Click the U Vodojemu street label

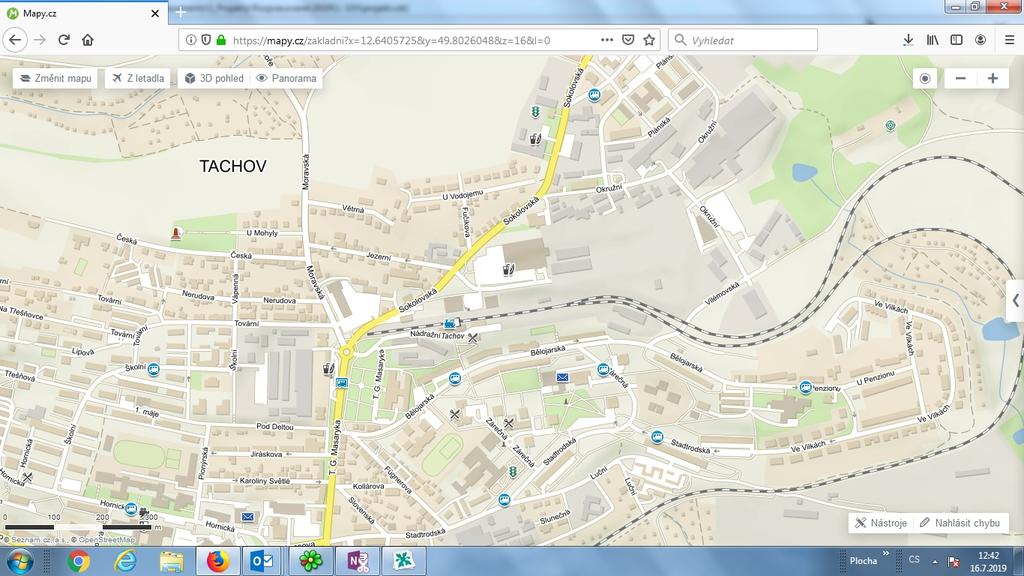(x=462, y=195)
